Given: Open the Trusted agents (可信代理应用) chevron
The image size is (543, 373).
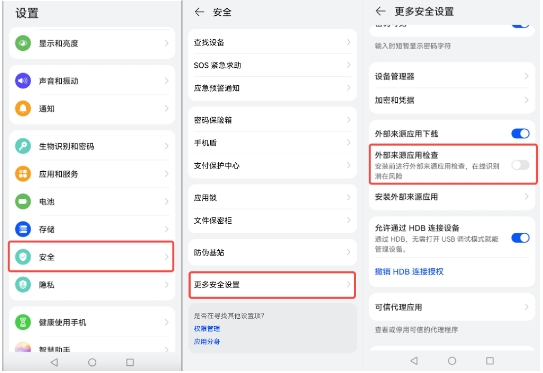Looking at the screenshot, I should pos(526,307).
